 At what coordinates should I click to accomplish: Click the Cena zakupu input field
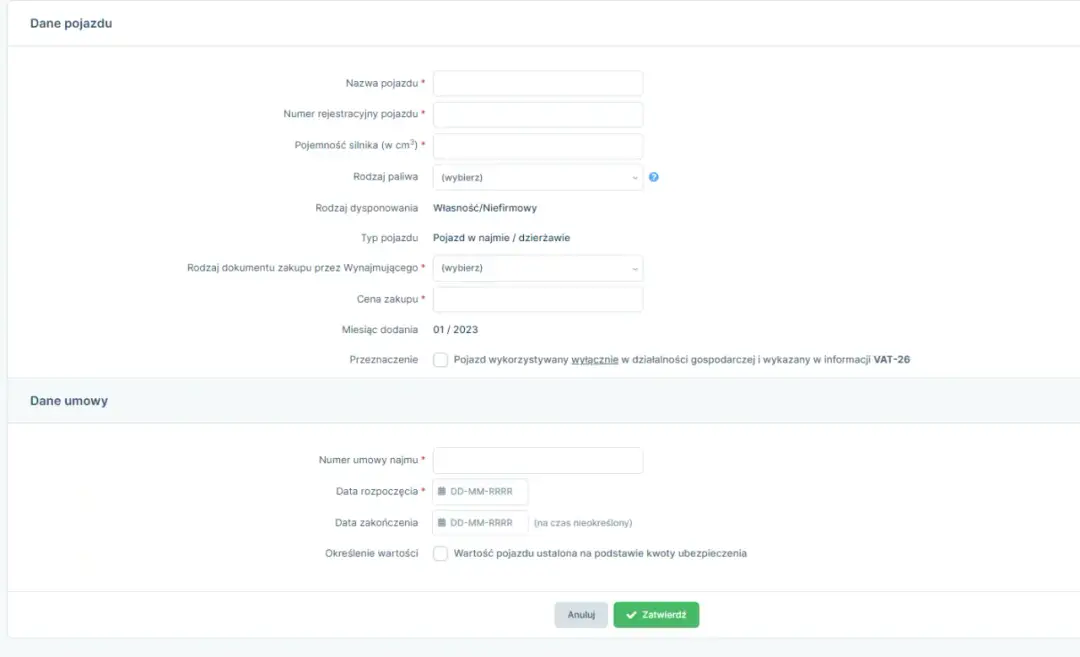pos(537,299)
